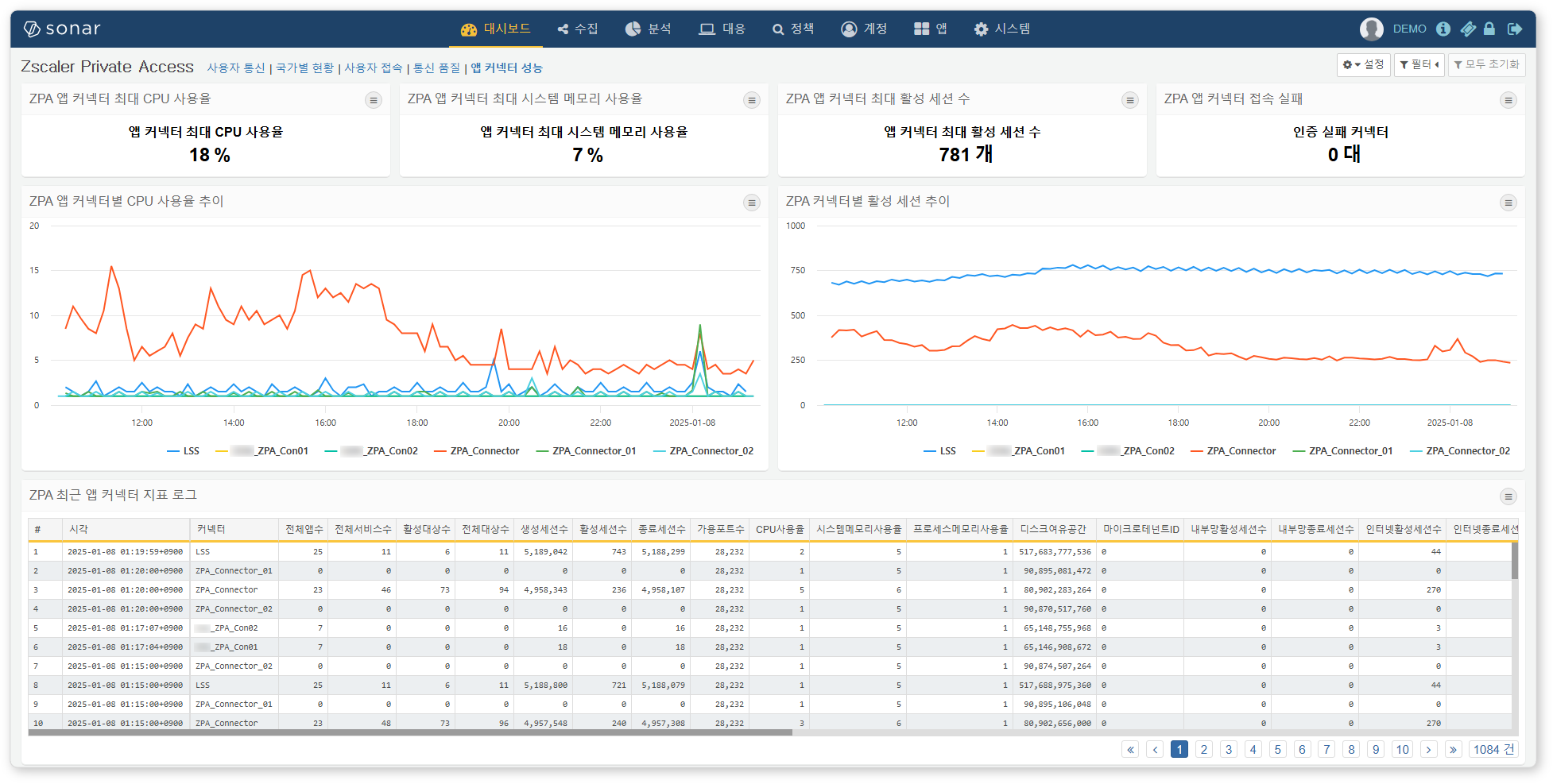This screenshot has height=784, width=1553.
Task: Open the 앱 apps menu
Action: pos(931,29)
